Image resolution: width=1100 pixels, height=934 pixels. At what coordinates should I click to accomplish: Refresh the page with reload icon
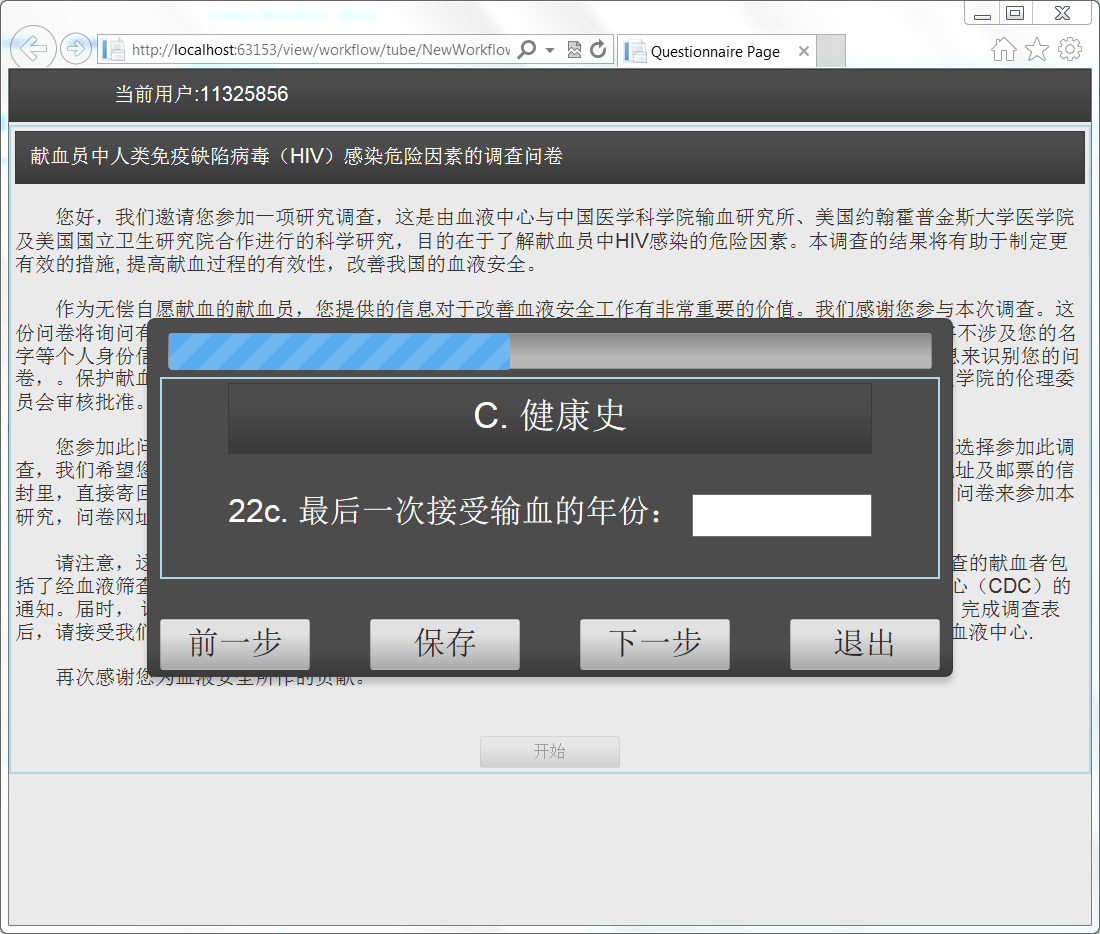[598, 49]
